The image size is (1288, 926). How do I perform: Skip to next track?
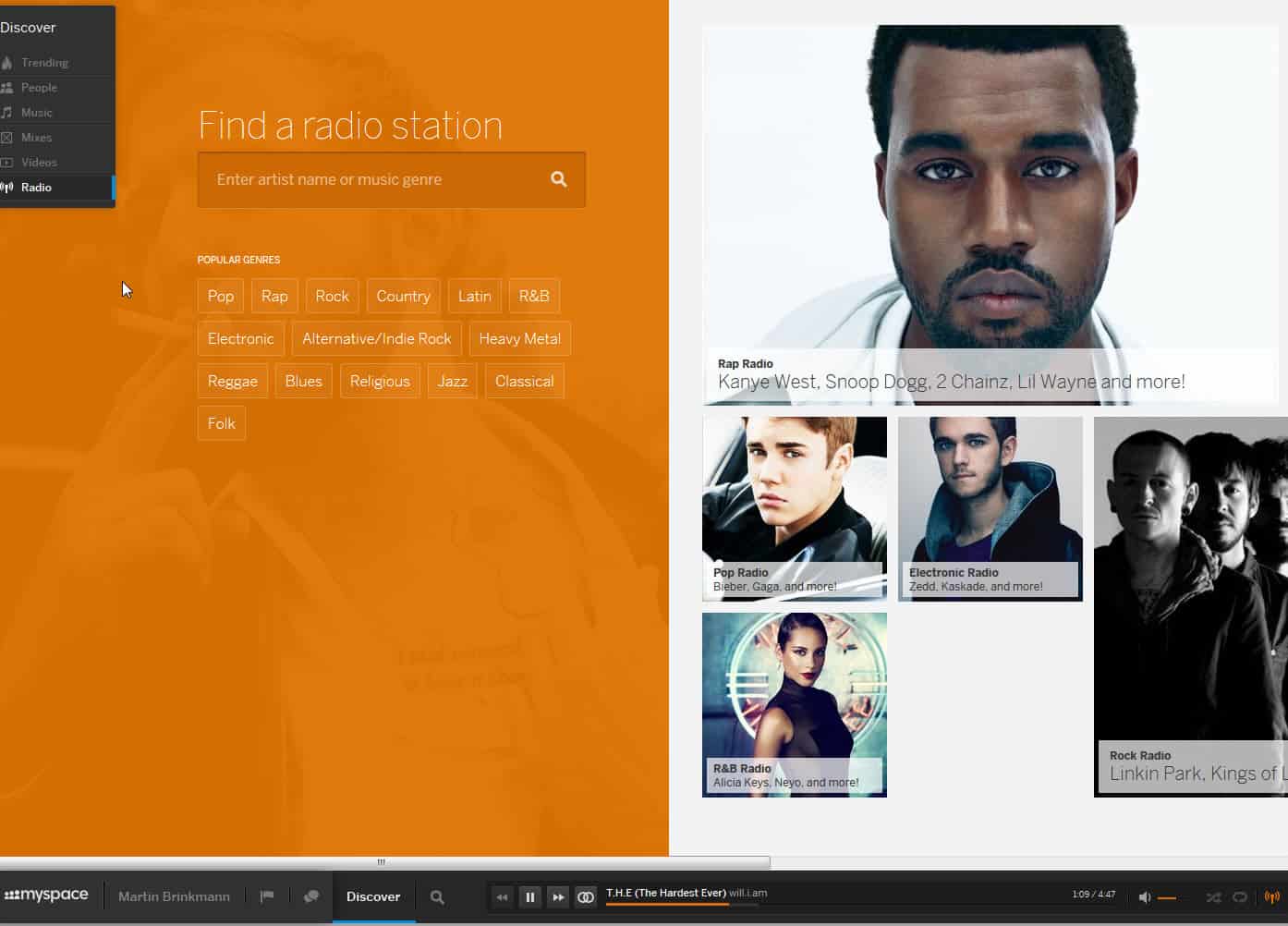(557, 897)
